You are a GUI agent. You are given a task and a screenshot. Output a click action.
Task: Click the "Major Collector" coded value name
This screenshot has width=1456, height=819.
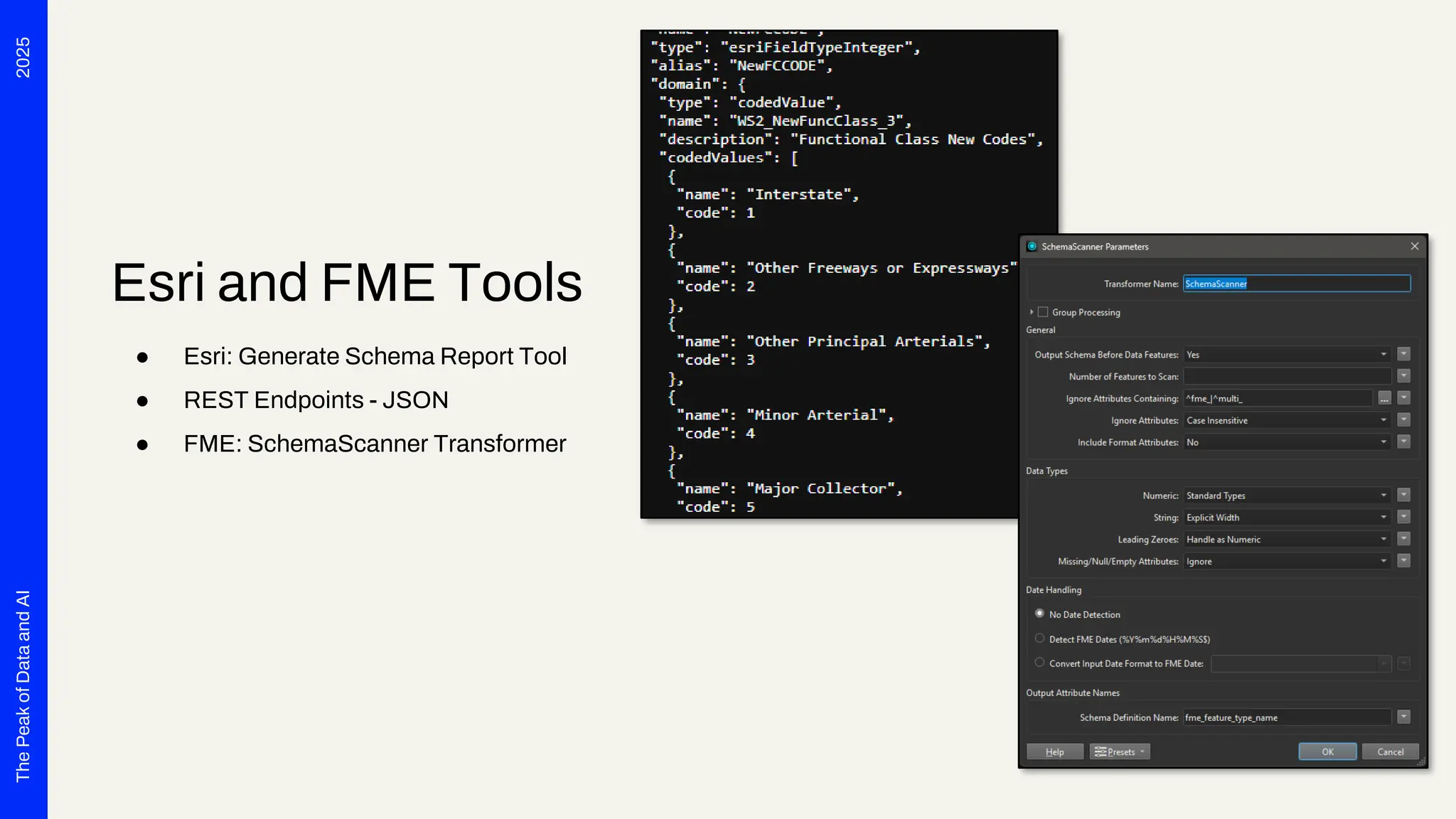click(820, 489)
